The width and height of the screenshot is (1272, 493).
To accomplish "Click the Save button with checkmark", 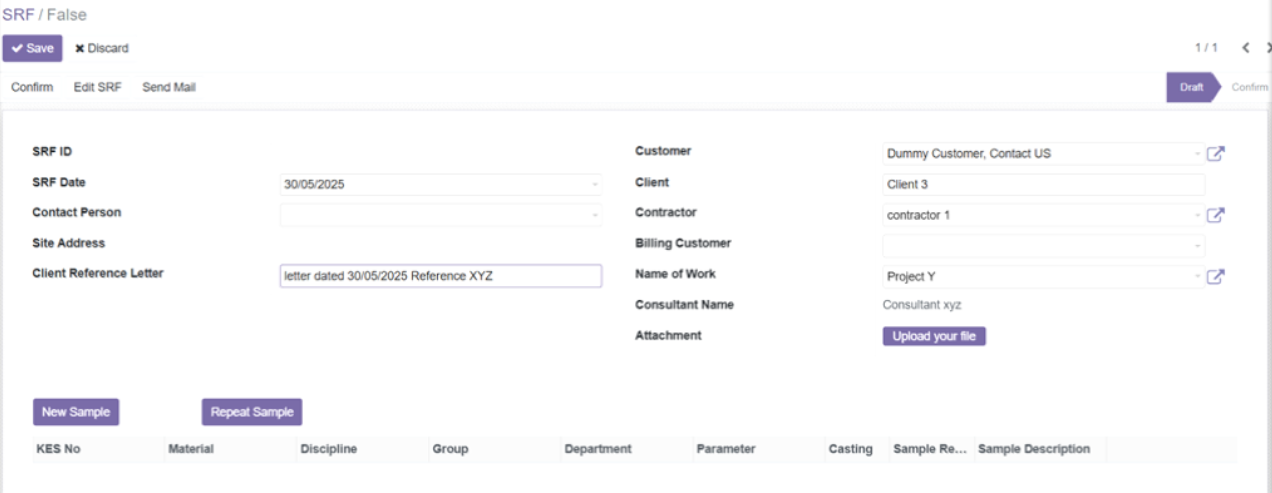I will (x=32, y=48).
